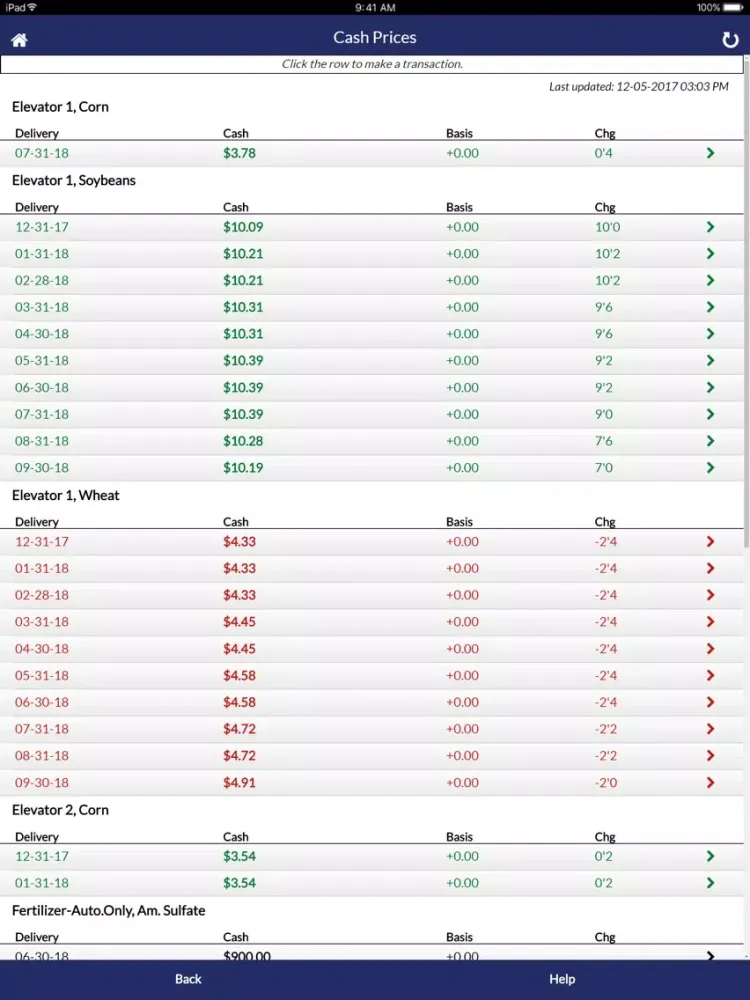Tap chevron on Soybeans 05-31-18 row
The image size is (750, 1000).
pyautogui.click(x=710, y=360)
